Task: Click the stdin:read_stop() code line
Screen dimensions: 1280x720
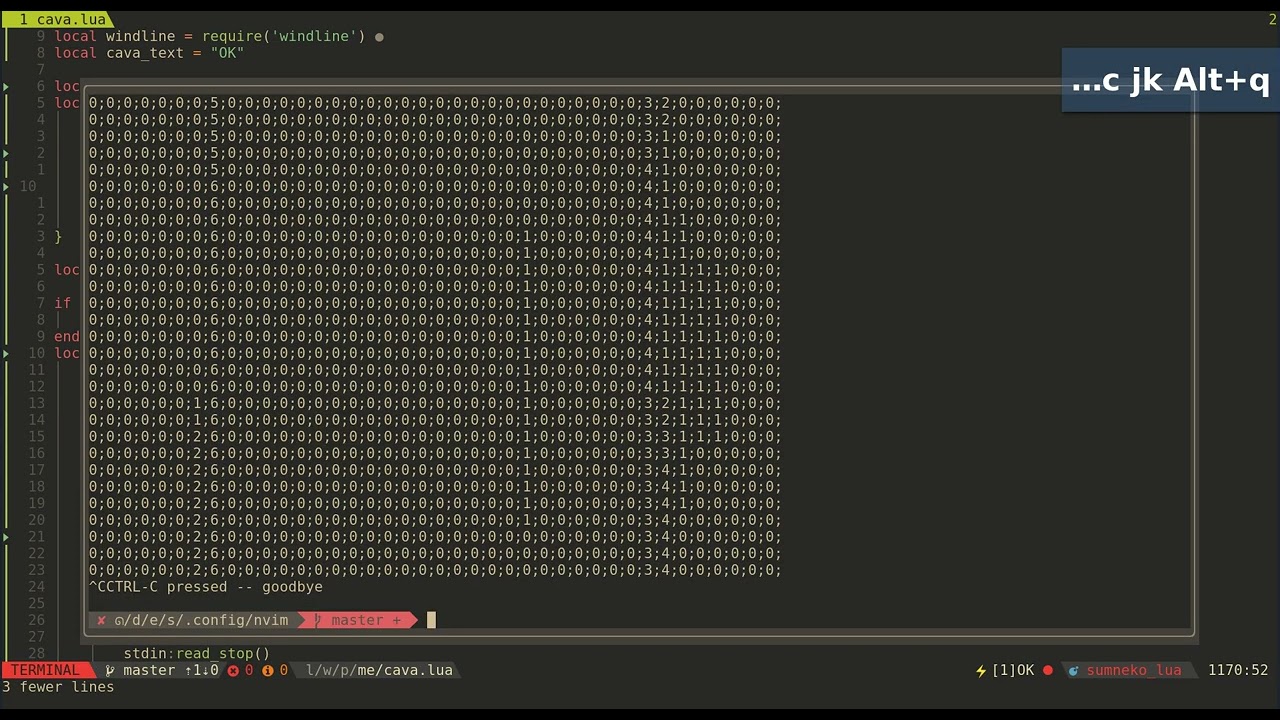Action: [x=197, y=653]
